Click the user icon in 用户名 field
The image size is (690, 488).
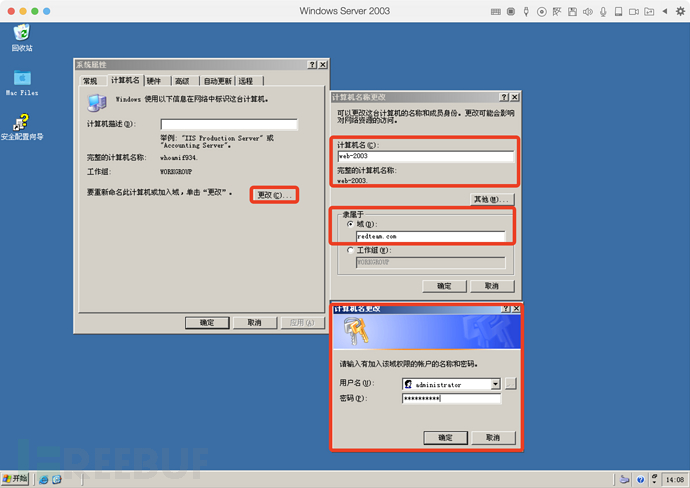408,384
